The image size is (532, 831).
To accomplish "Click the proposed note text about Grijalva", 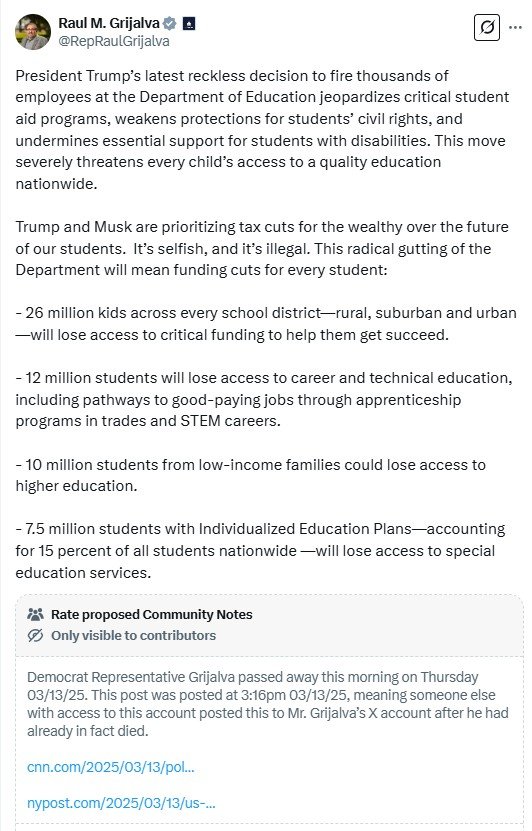I will tap(268, 704).
